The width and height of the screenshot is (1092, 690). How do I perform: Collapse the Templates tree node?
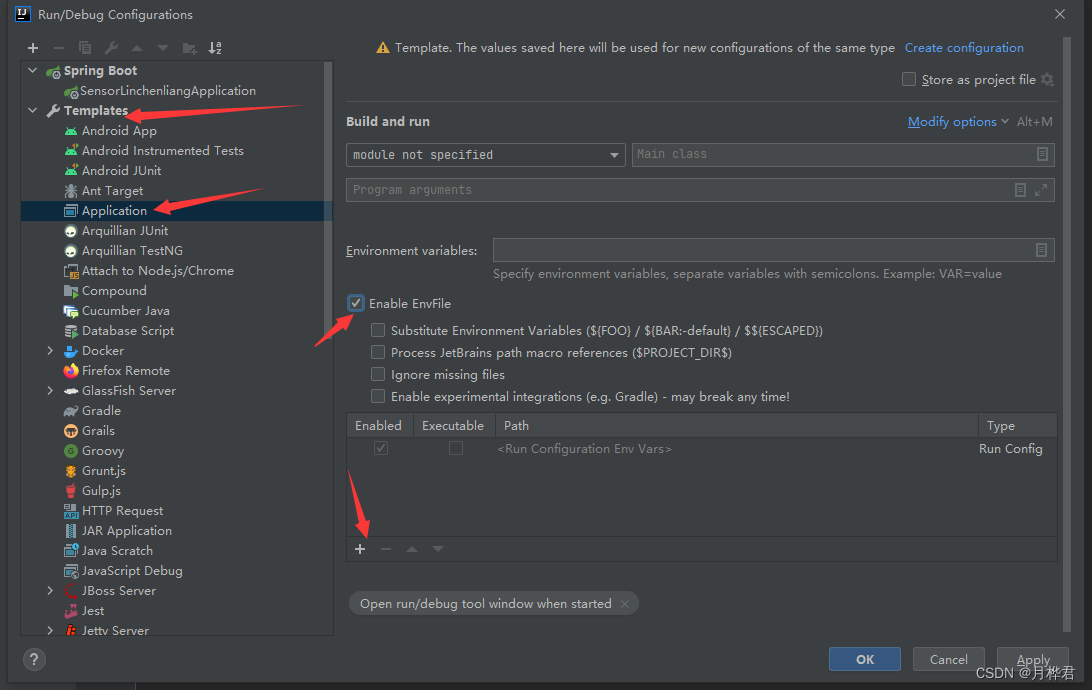coord(33,110)
